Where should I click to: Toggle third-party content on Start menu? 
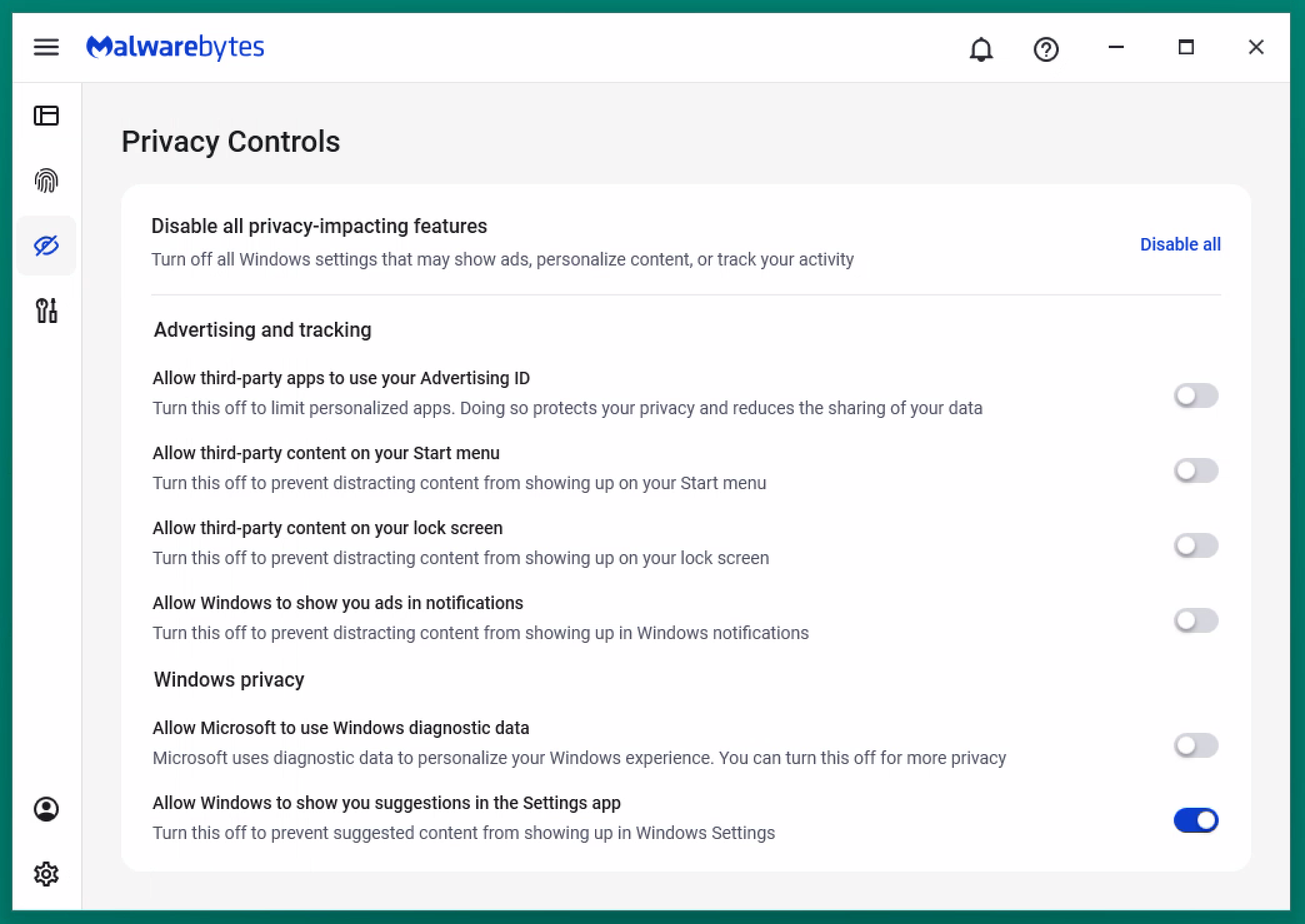[1196, 470]
